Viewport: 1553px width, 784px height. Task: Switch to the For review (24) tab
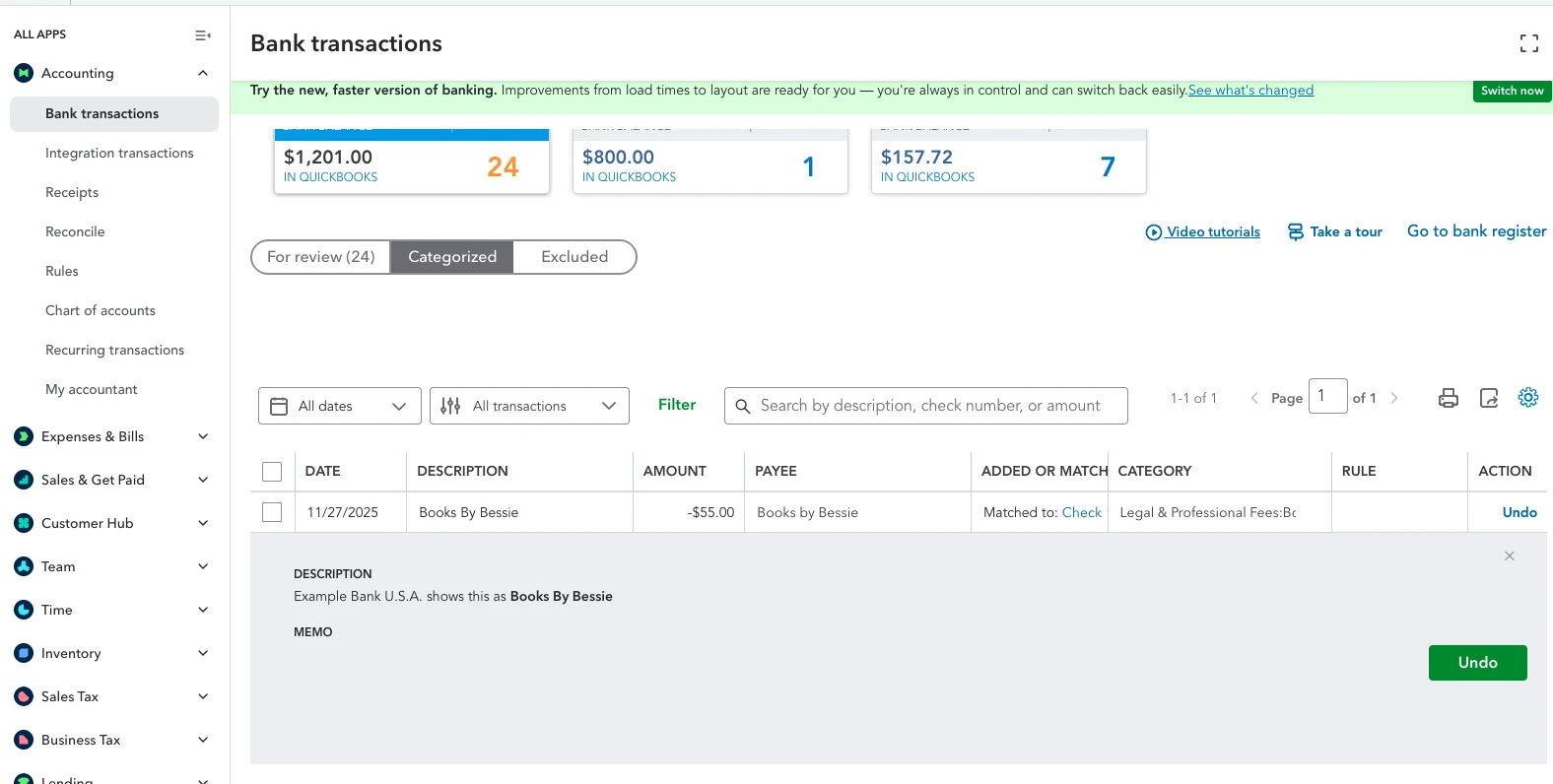321,257
